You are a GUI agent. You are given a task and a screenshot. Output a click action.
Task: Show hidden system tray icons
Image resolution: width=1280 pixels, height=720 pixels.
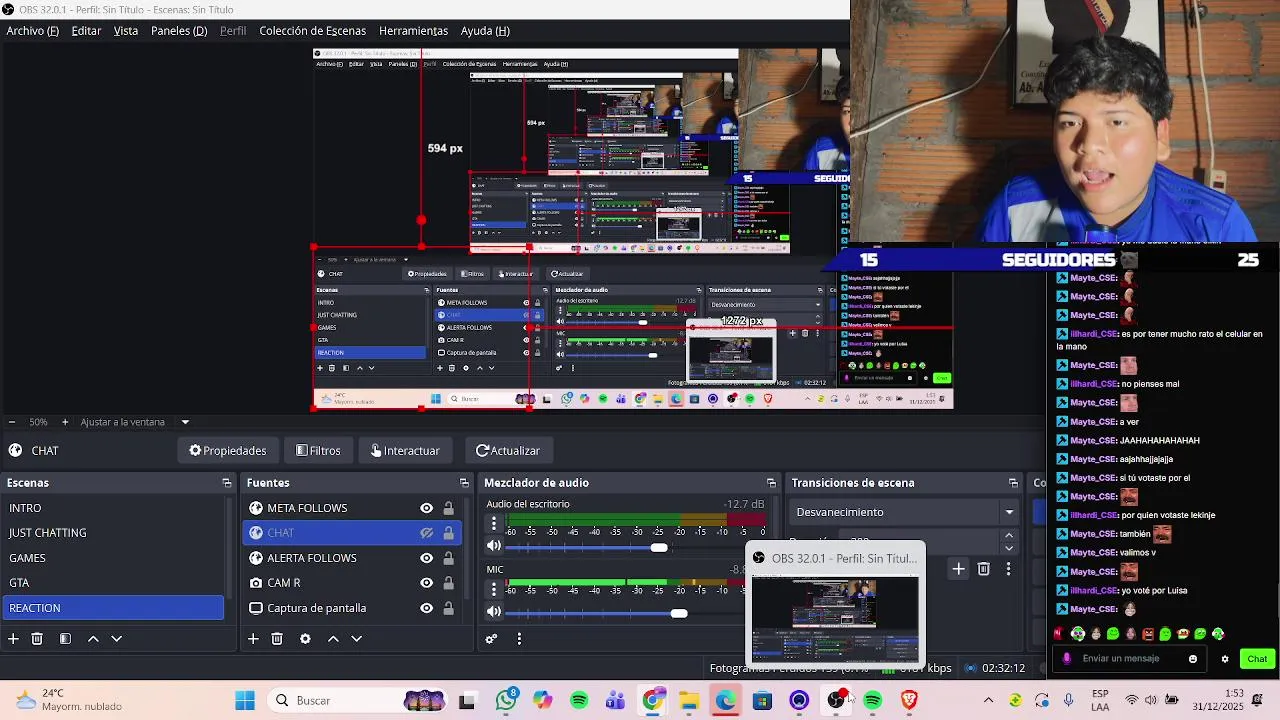[988, 700]
